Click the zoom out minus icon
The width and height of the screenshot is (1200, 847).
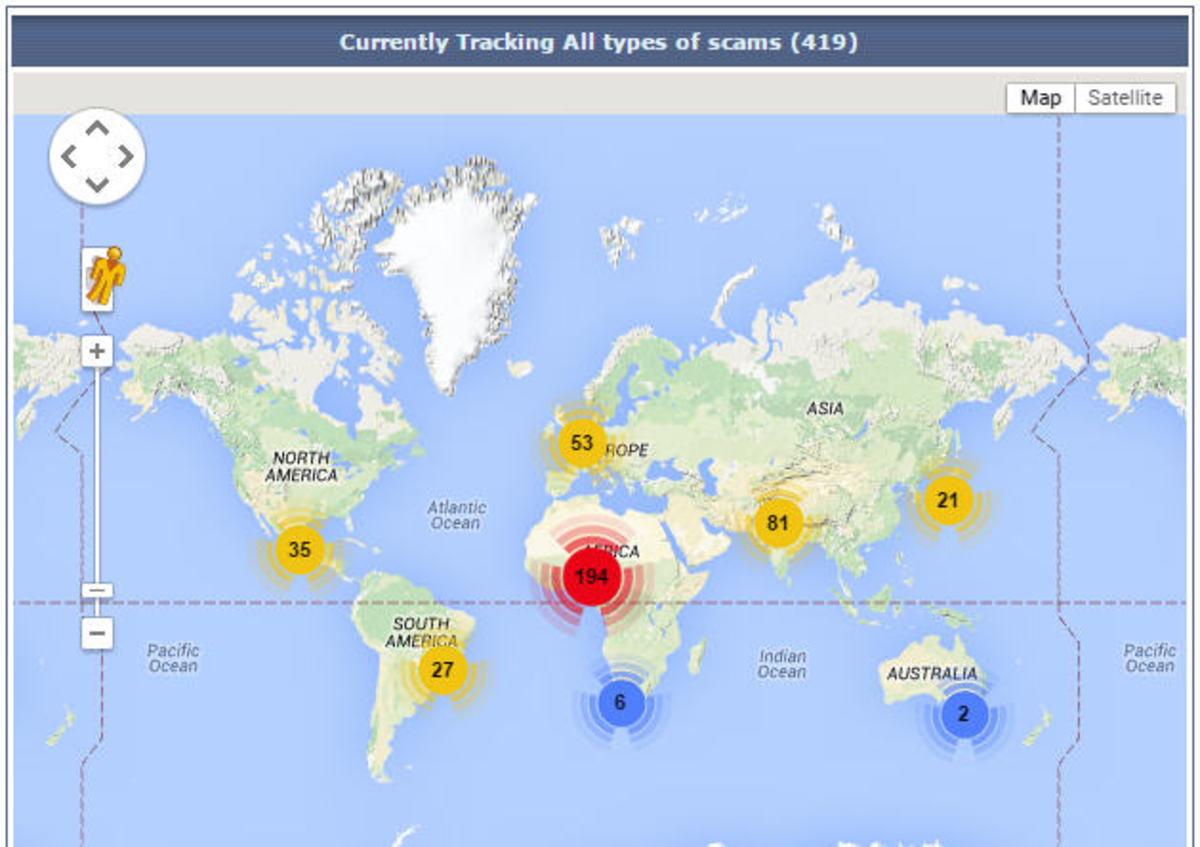tap(95, 592)
